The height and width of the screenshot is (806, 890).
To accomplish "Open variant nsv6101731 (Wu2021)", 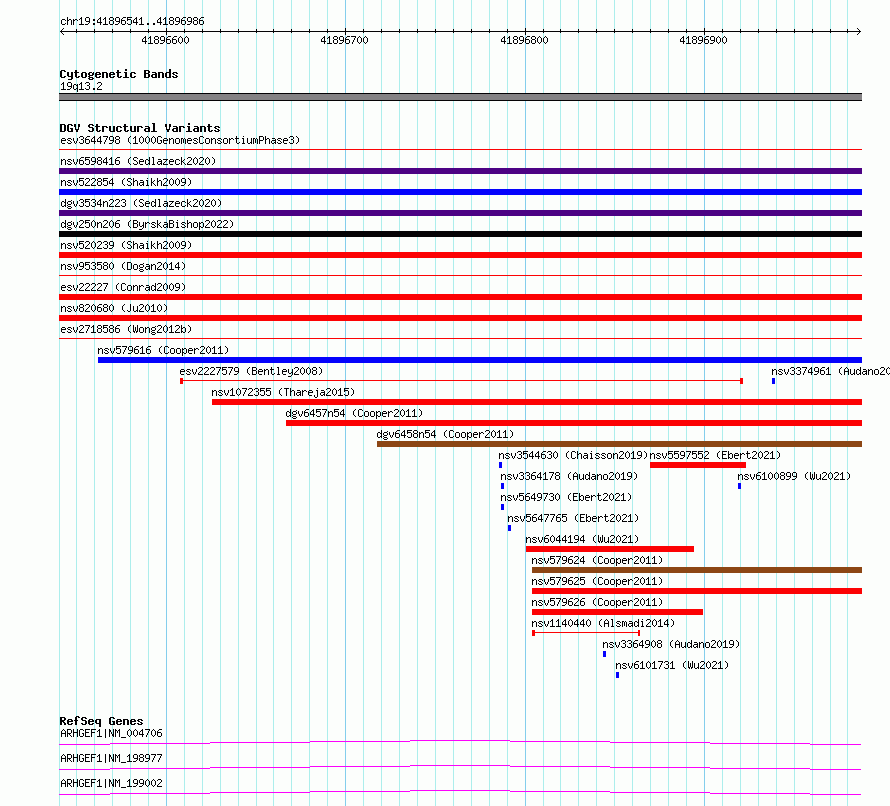I will [672, 665].
